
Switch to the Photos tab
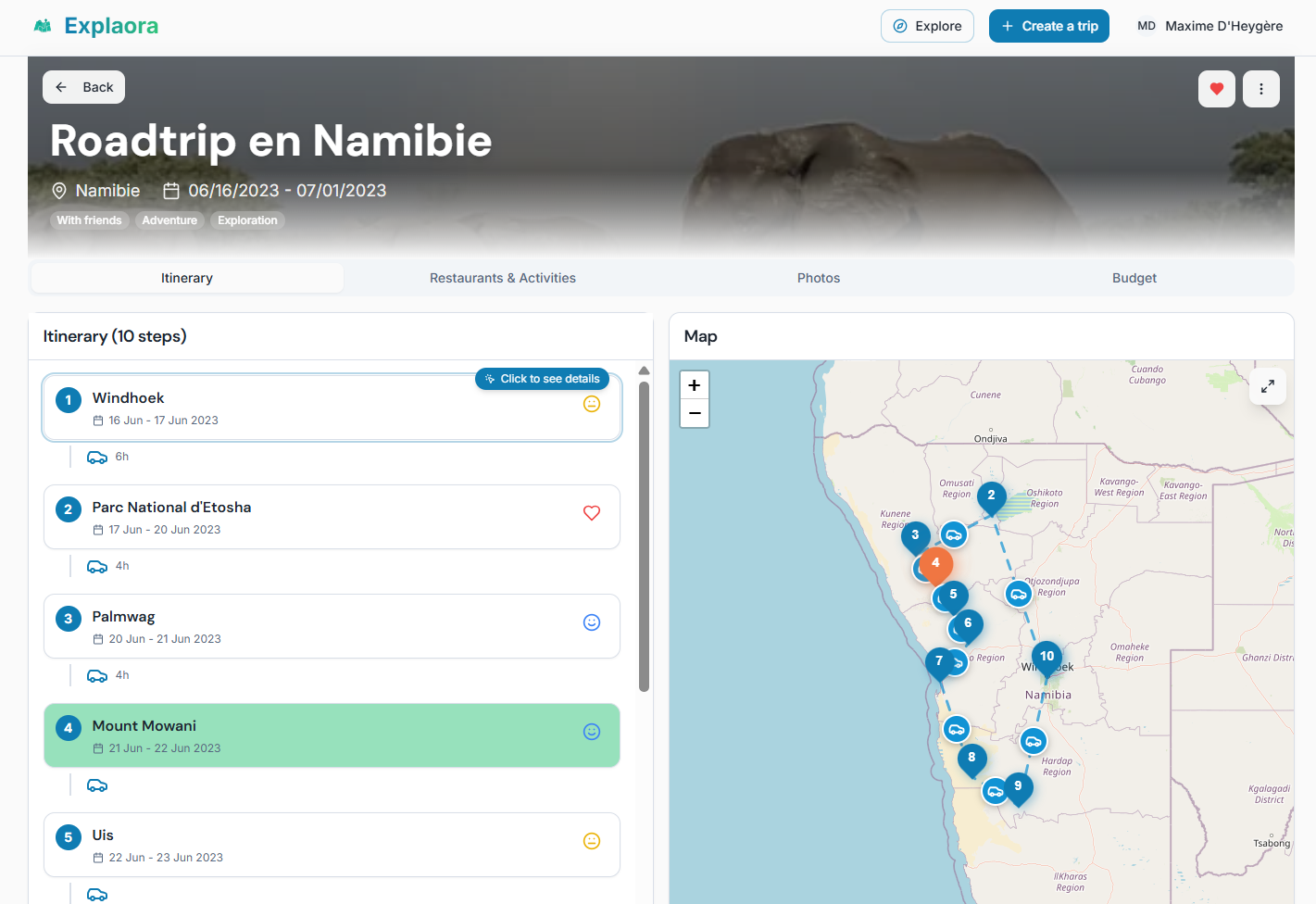pos(818,277)
